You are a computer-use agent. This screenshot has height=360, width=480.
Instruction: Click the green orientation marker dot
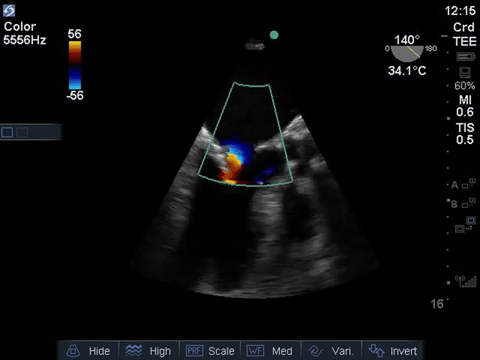click(x=274, y=35)
